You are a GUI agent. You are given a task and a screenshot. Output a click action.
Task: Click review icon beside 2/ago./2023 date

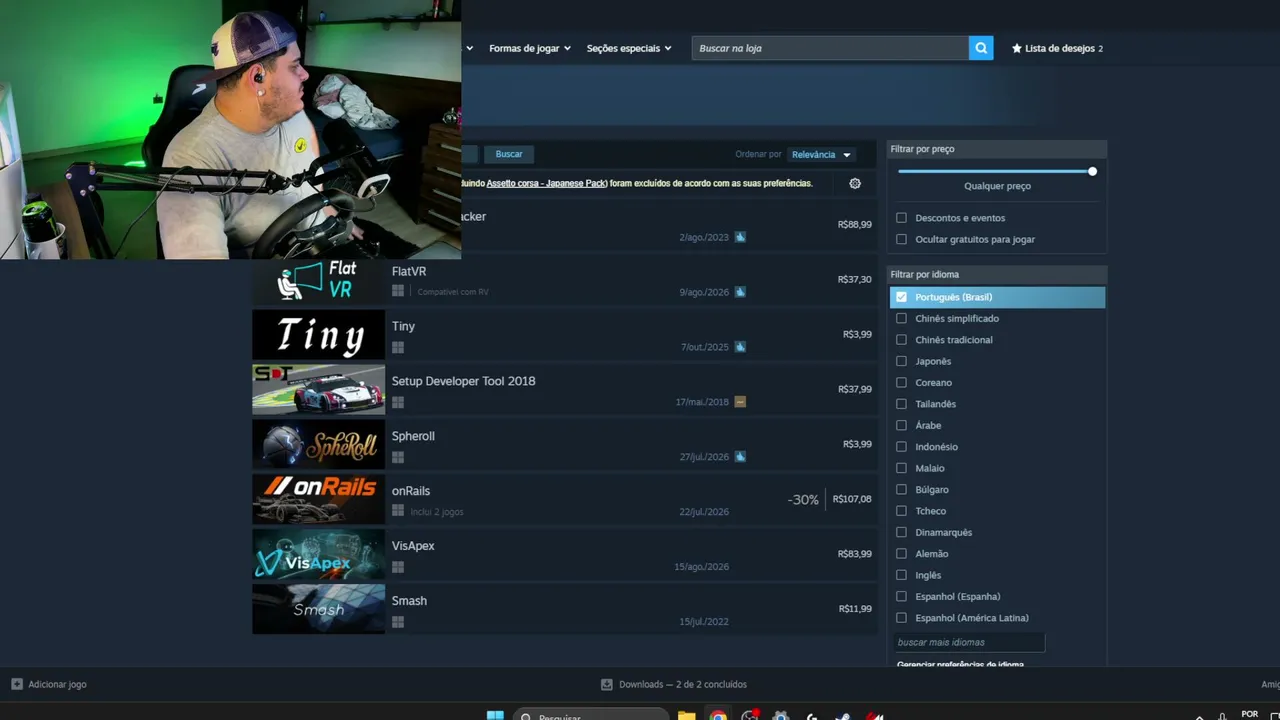[x=740, y=237]
